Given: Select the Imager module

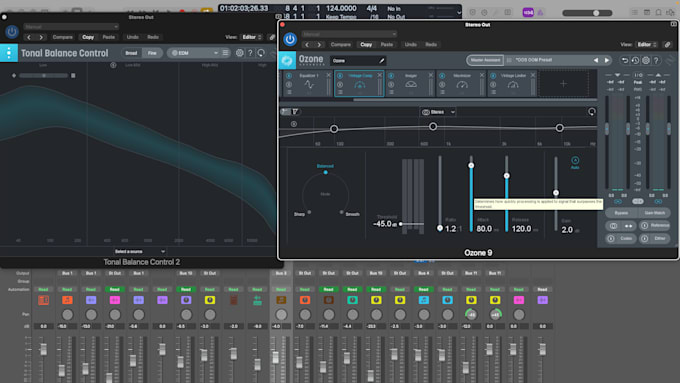Looking at the screenshot, I should pyautogui.click(x=411, y=84).
